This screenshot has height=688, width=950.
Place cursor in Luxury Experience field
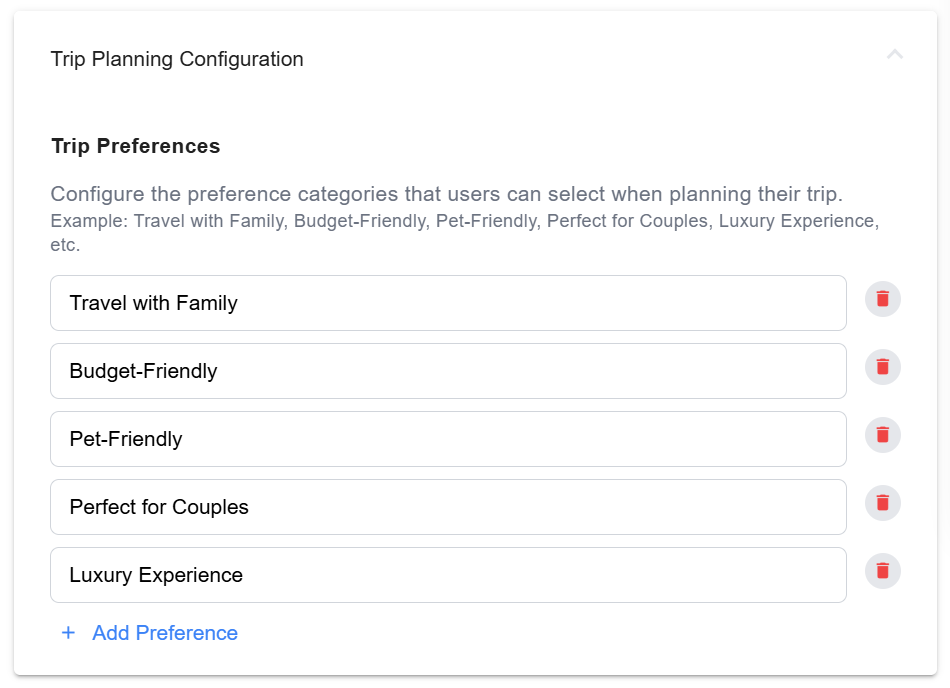448,575
